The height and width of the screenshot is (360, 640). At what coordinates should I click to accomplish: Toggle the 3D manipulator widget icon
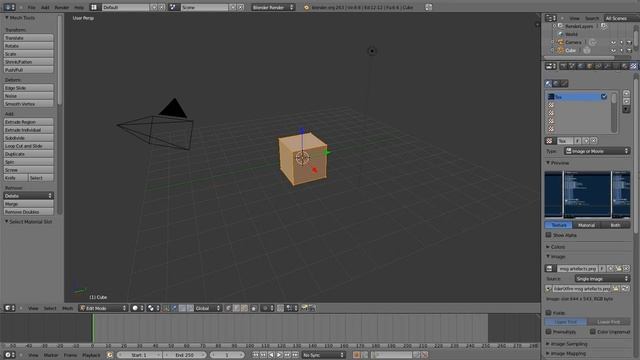coord(166,308)
